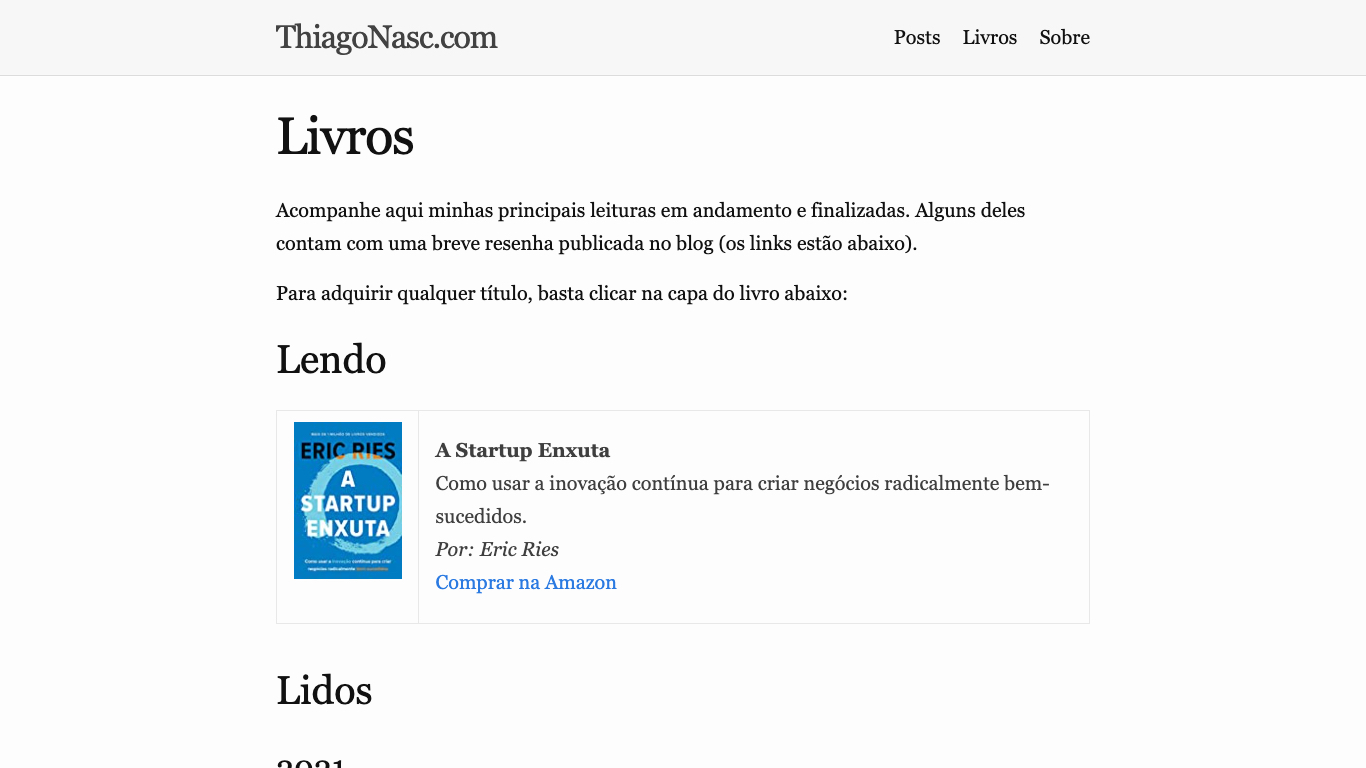1366x768 pixels.
Task: Select the Livros page heading
Action: 345,137
